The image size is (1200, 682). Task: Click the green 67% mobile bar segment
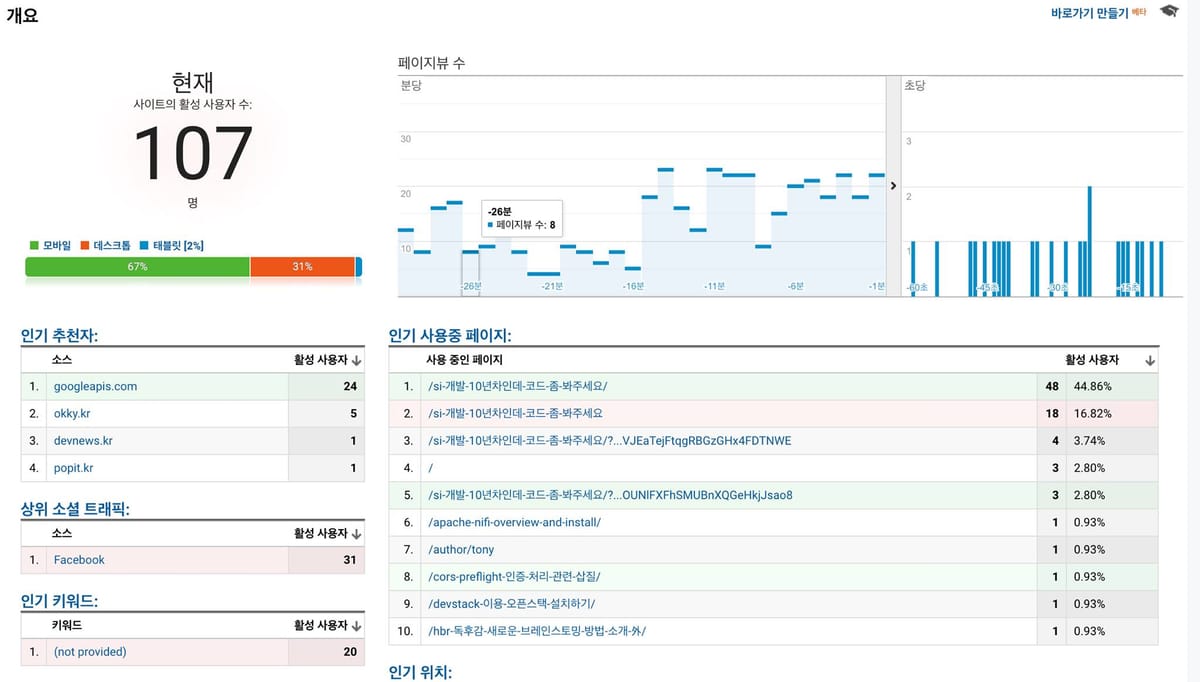pyautogui.click(x=137, y=267)
